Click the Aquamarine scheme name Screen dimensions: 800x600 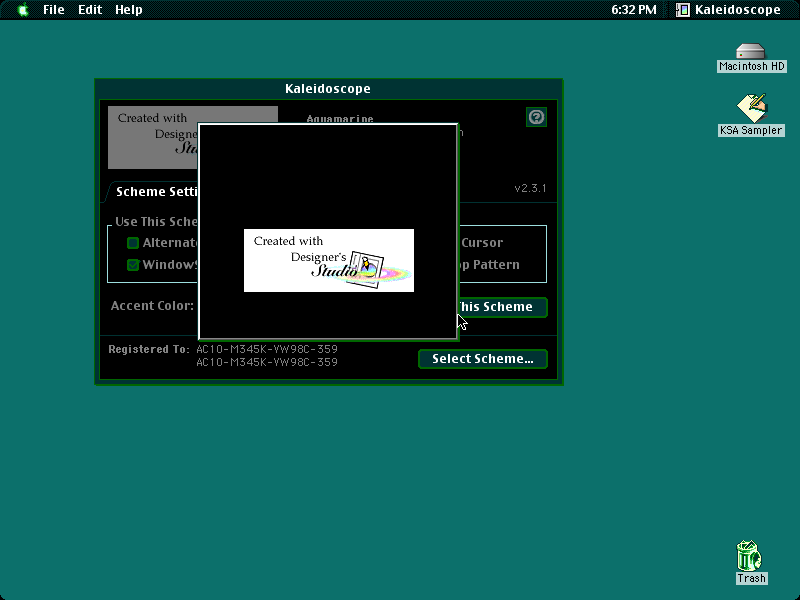click(x=340, y=119)
